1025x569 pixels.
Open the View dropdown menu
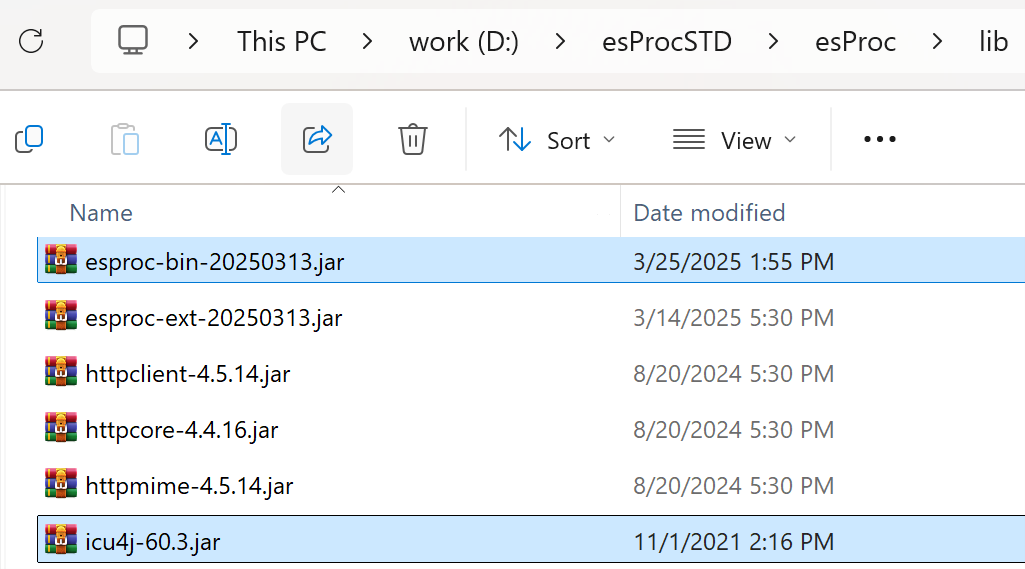tap(735, 140)
